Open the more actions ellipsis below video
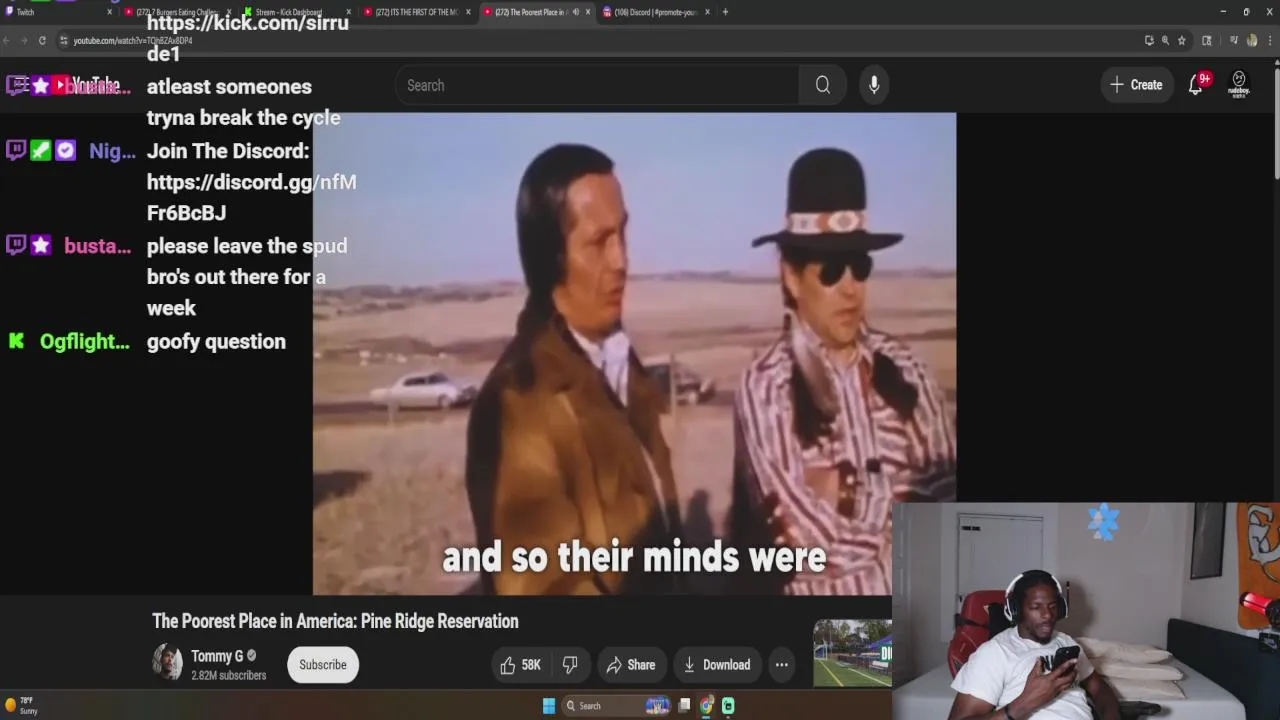Image resolution: width=1280 pixels, height=720 pixels. tap(782, 665)
